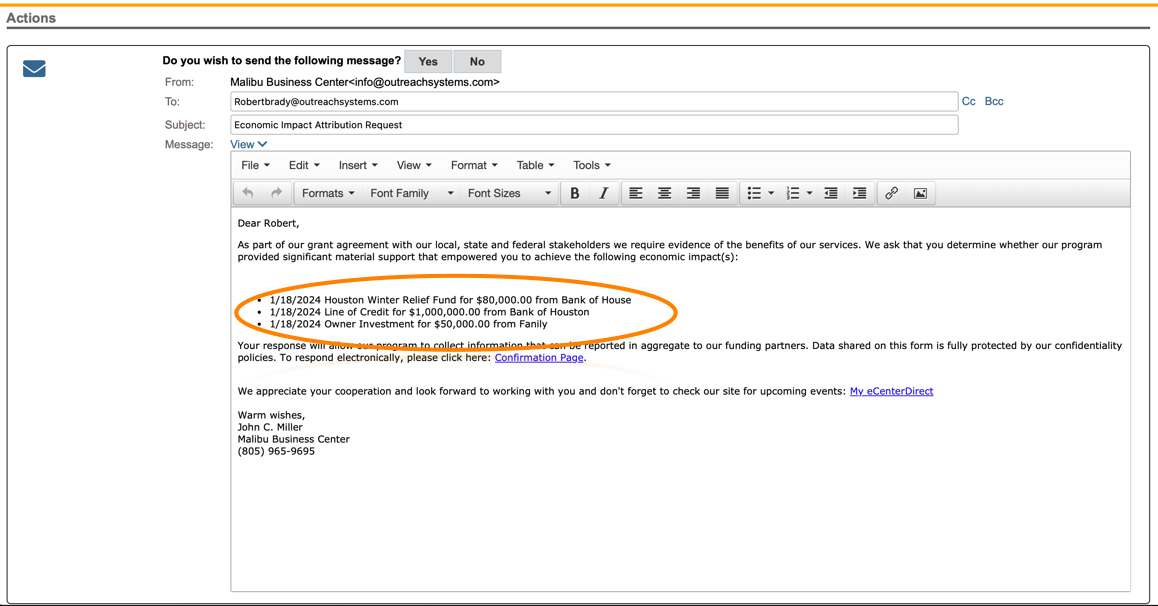This screenshot has width=1158, height=606.
Task: Click Yes to send the message
Action: click(428, 61)
